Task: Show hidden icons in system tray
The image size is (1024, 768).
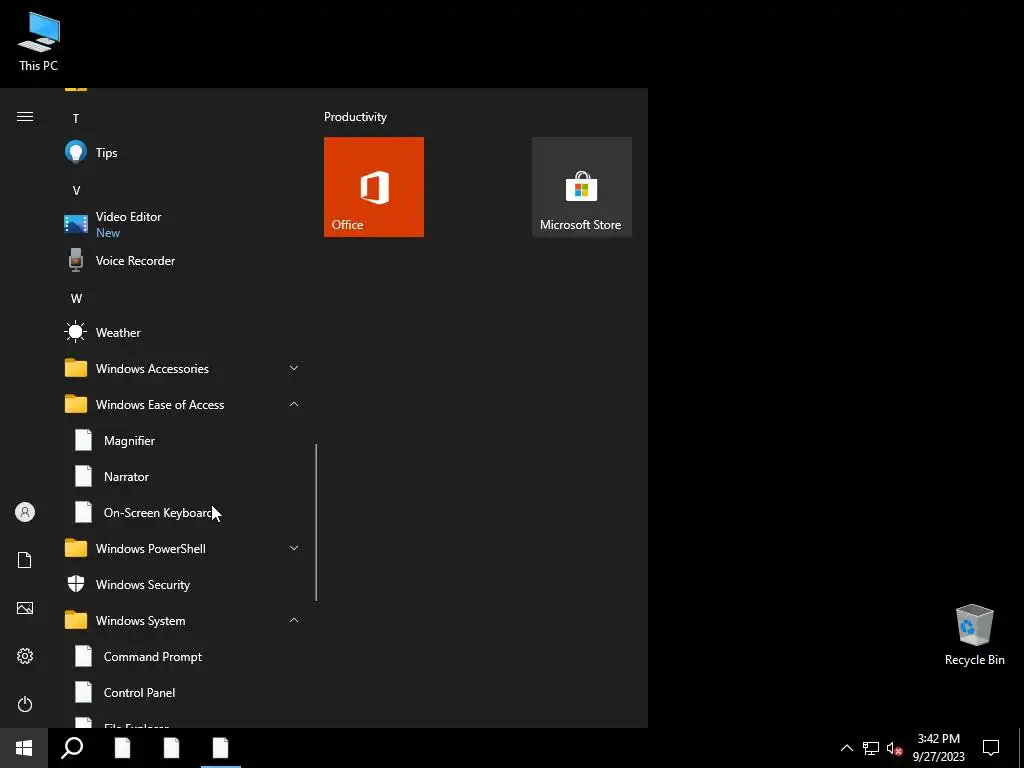Action: (x=846, y=748)
